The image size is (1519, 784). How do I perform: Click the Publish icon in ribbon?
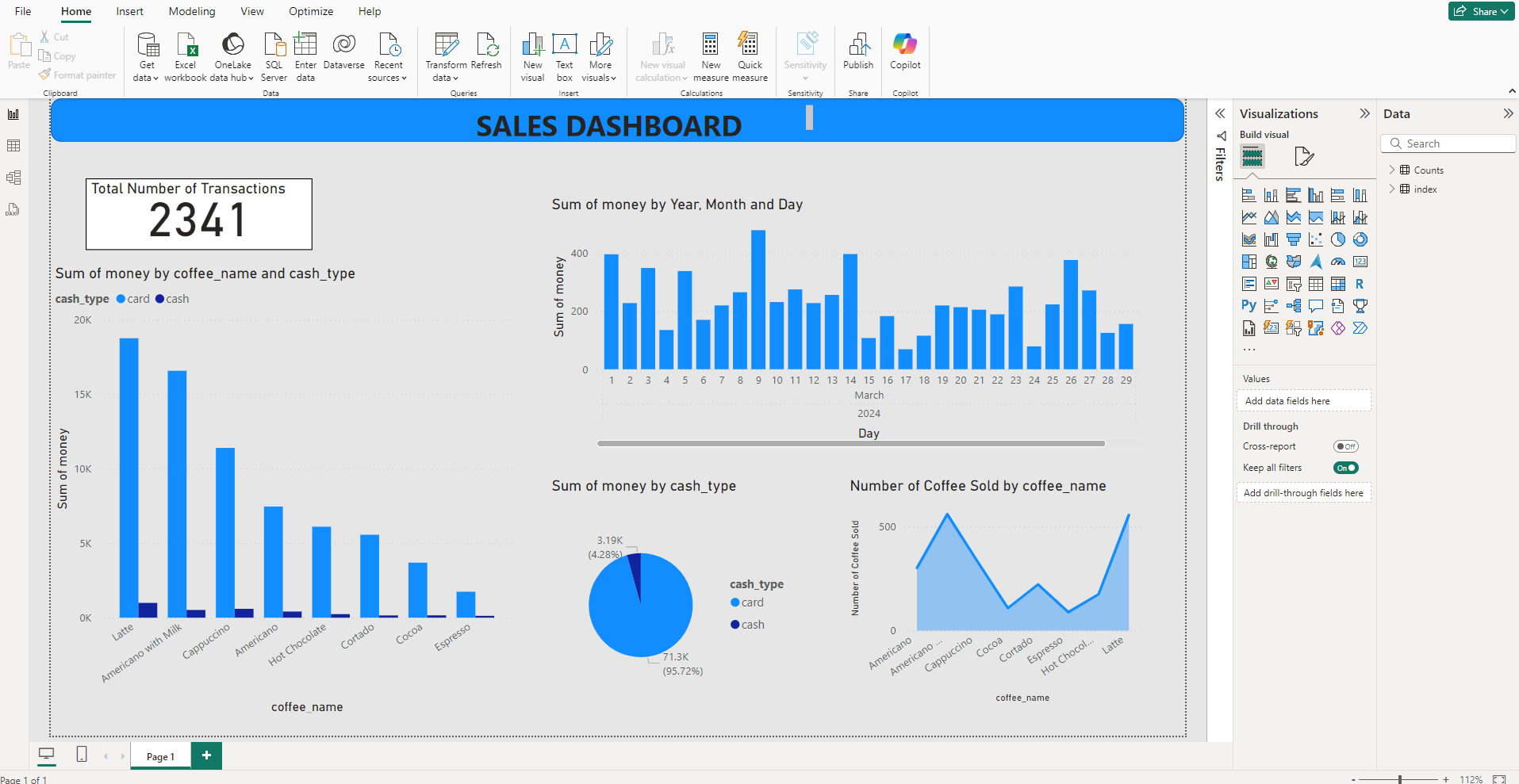coord(857,52)
